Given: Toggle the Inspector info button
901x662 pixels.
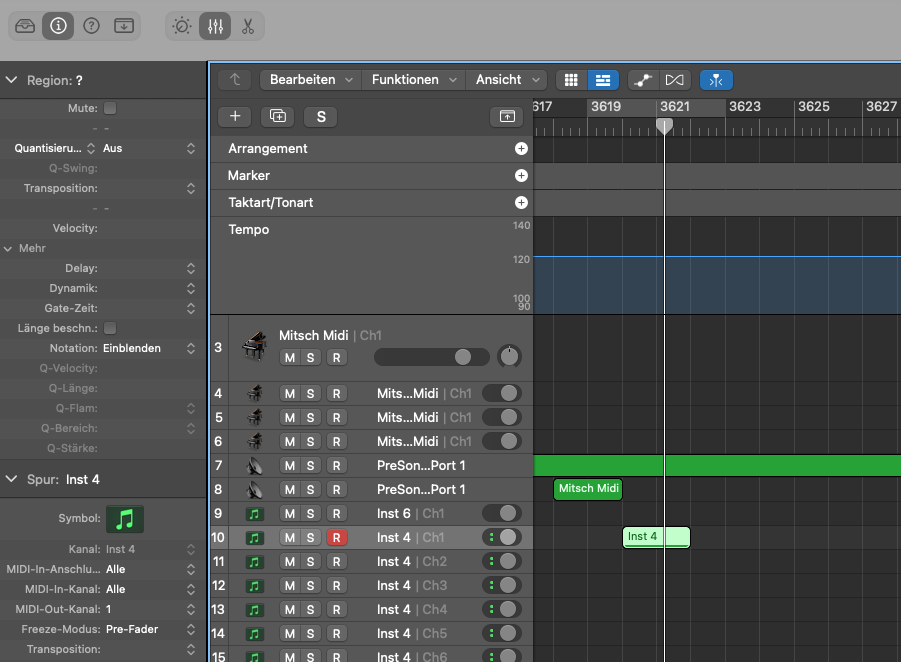Looking at the screenshot, I should pyautogui.click(x=58, y=26).
